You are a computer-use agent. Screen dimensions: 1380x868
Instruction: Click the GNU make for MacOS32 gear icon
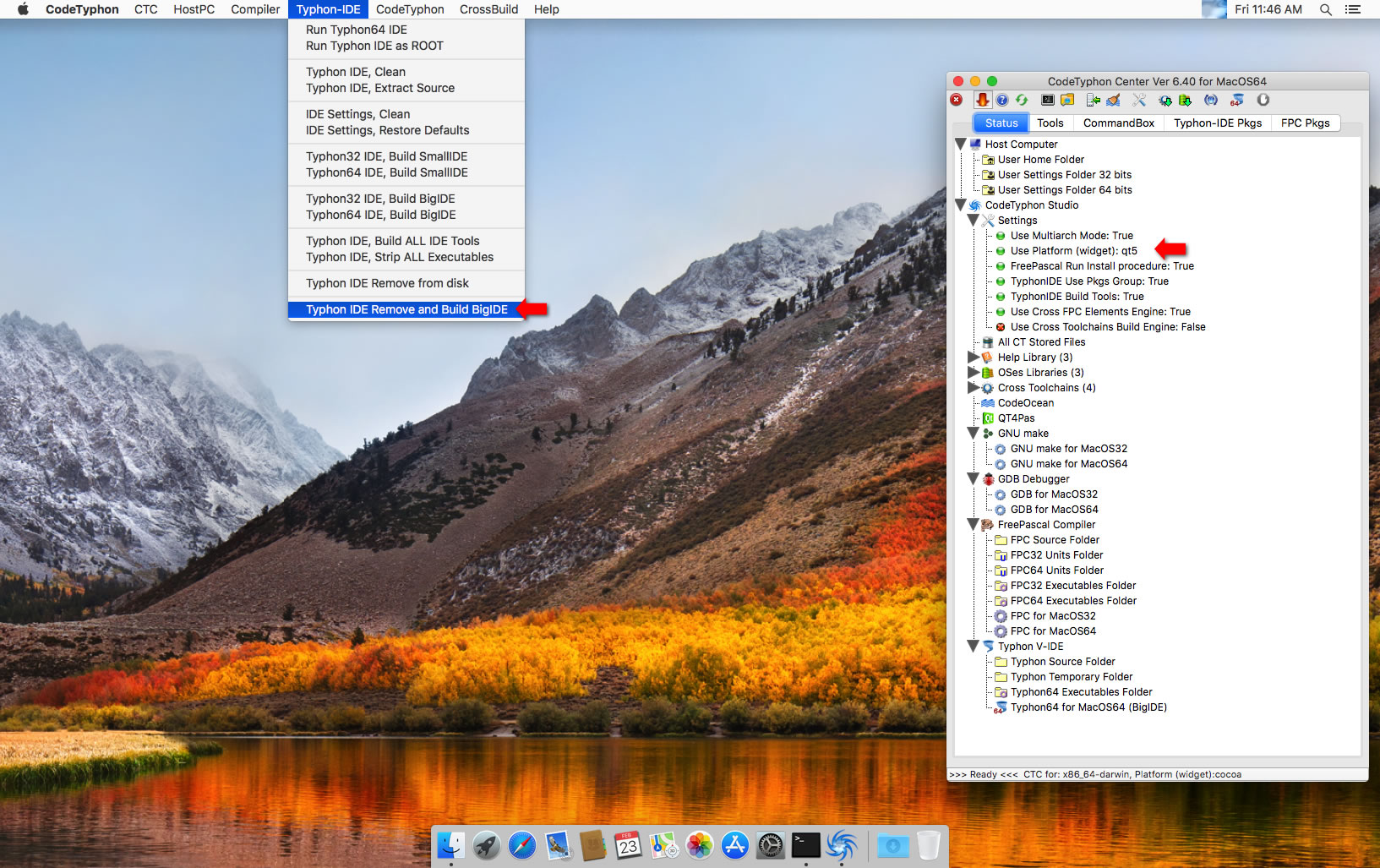click(1001, 449)
